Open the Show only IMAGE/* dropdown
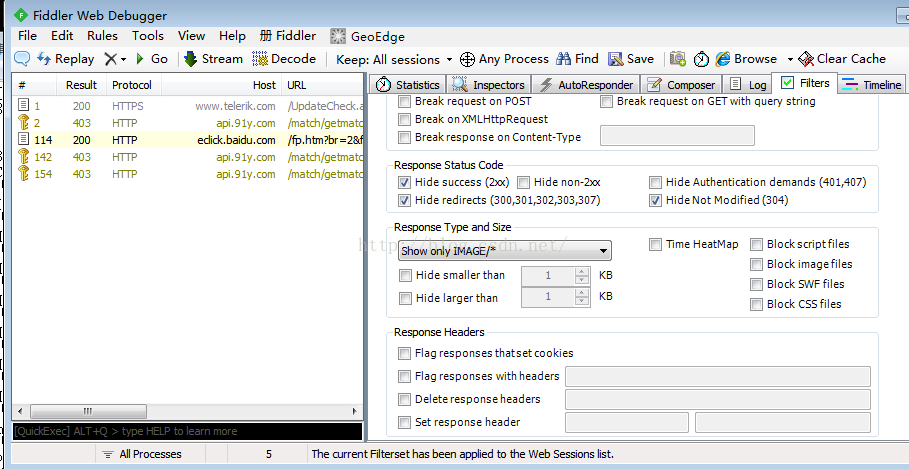Viewport: 909px width, 469px height. (505, 251)
